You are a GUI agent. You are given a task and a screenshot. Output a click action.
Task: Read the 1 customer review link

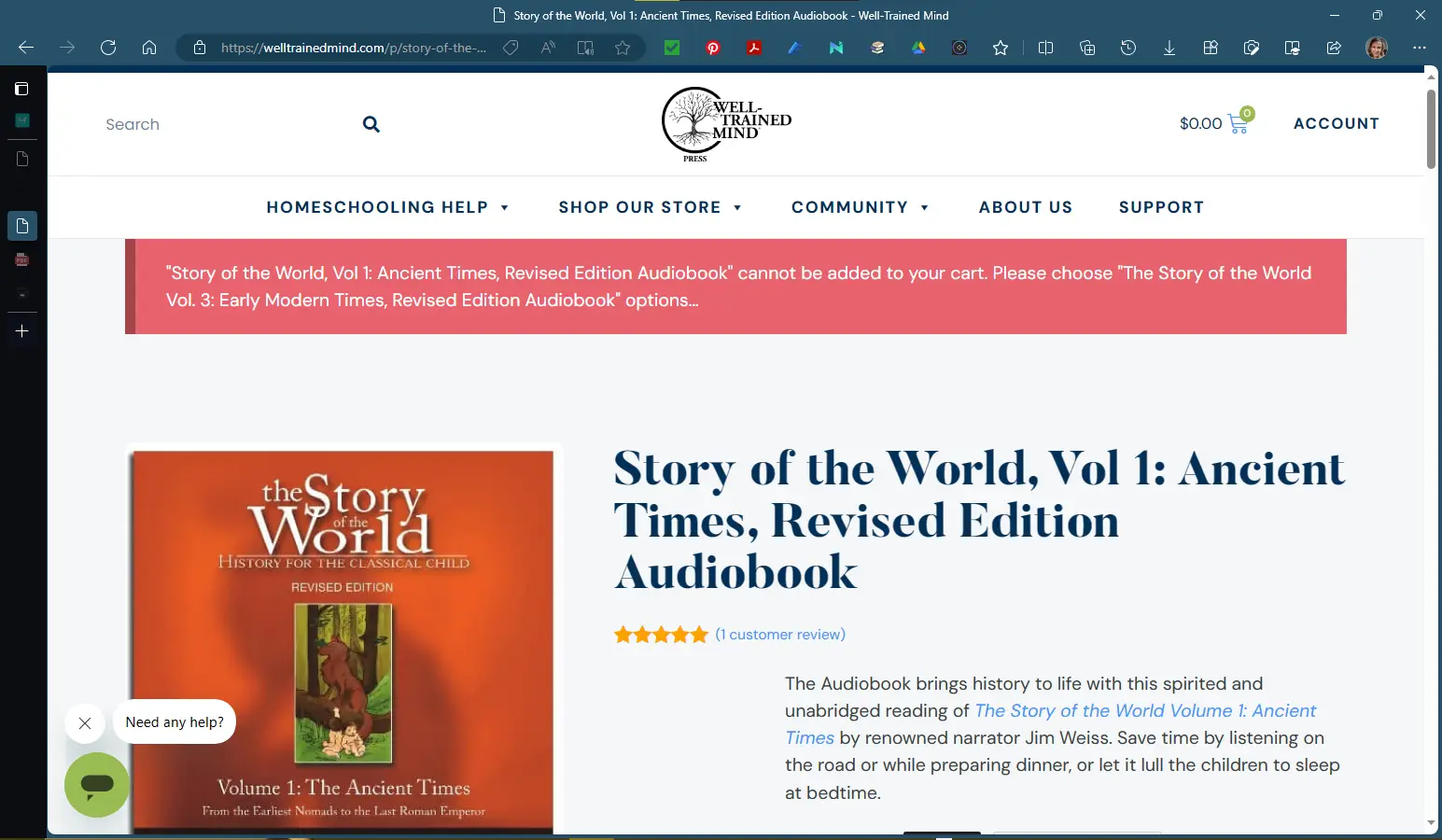[x=780, y=635]
